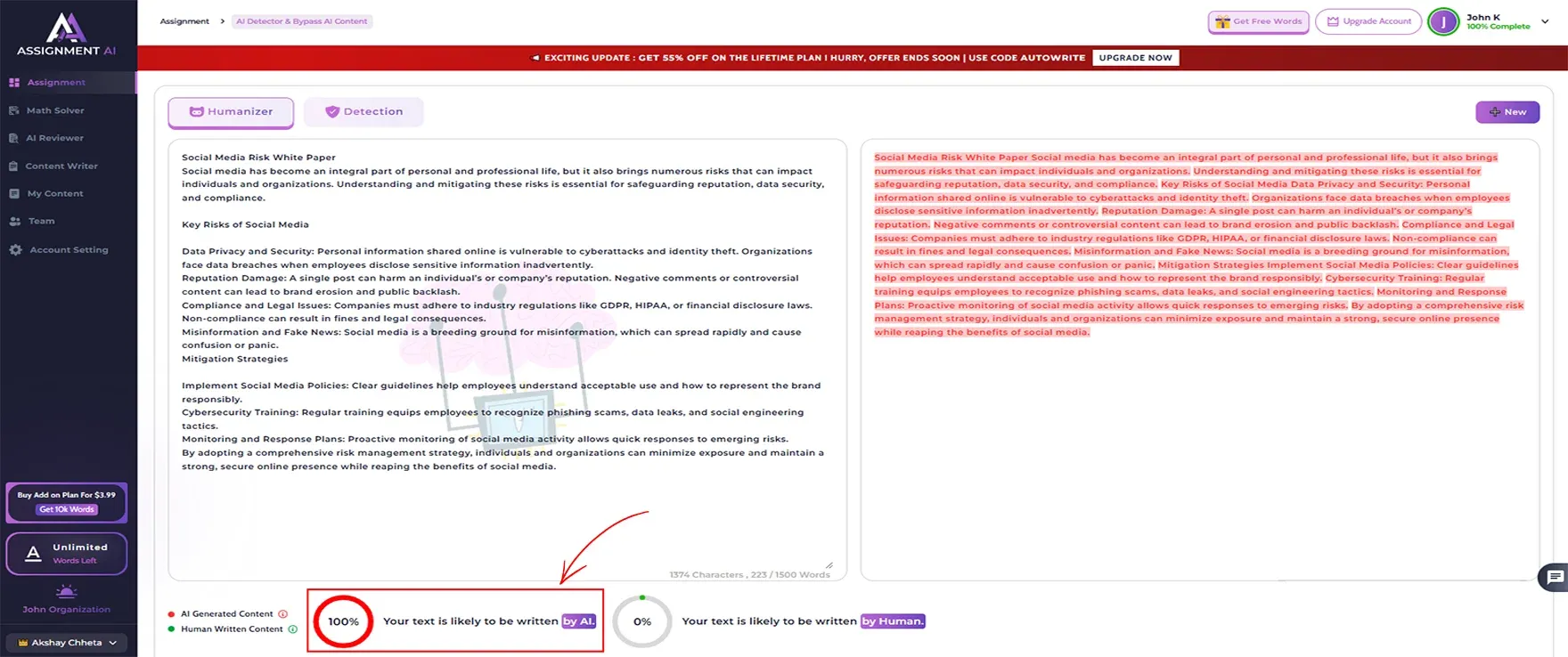Click the UPGRADE NOW banner button
The height and width of the screenshot is (657, 1568).
coord(1135,58)
